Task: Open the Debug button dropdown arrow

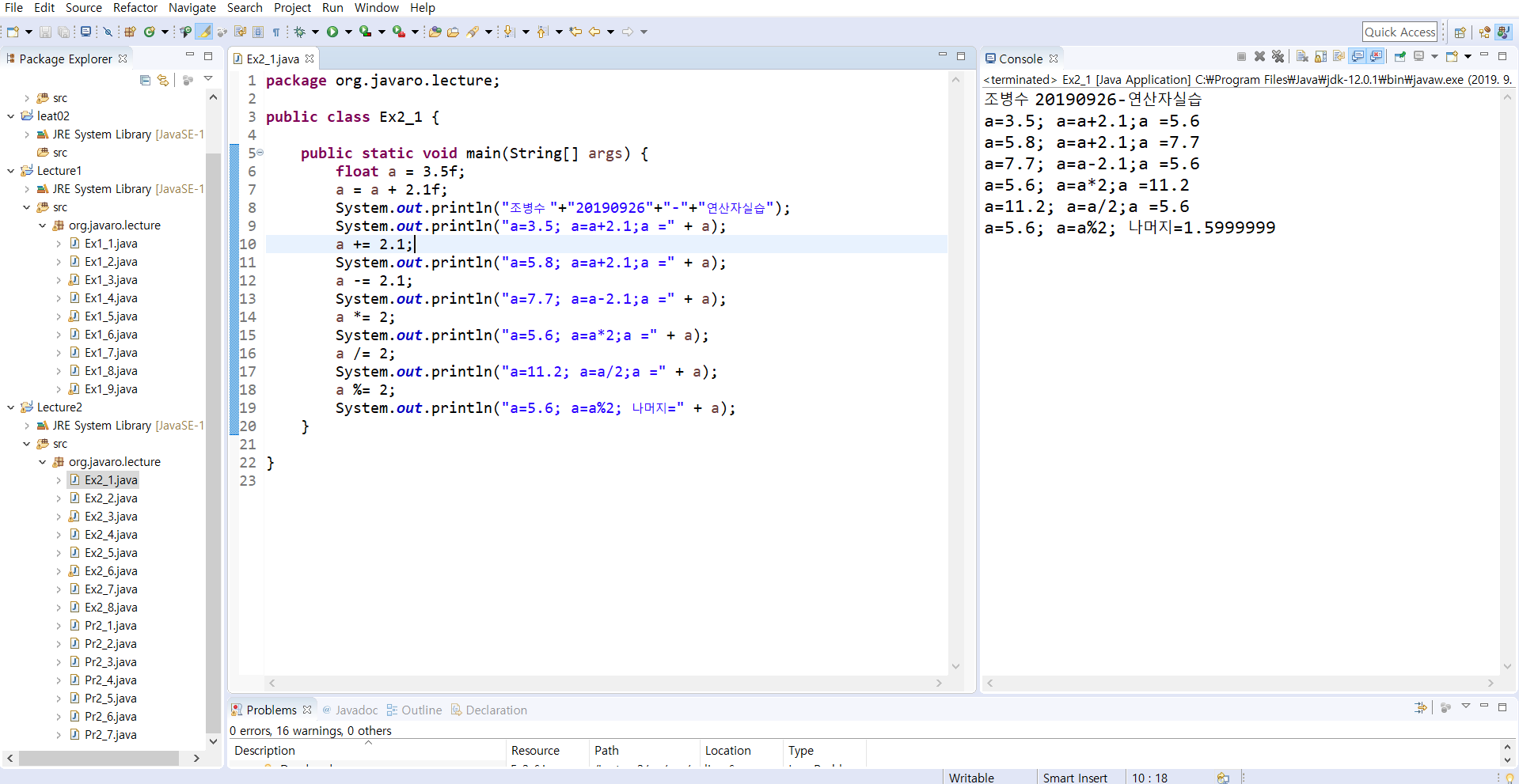Action: (315, 32)
